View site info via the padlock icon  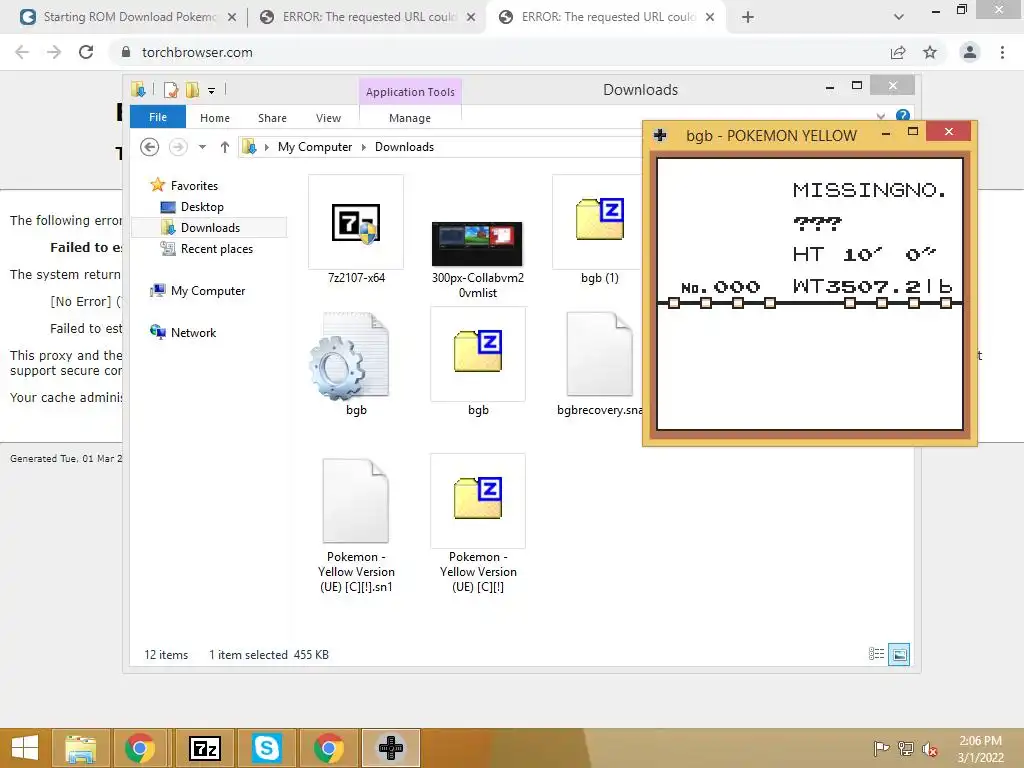tap(126, 52)
